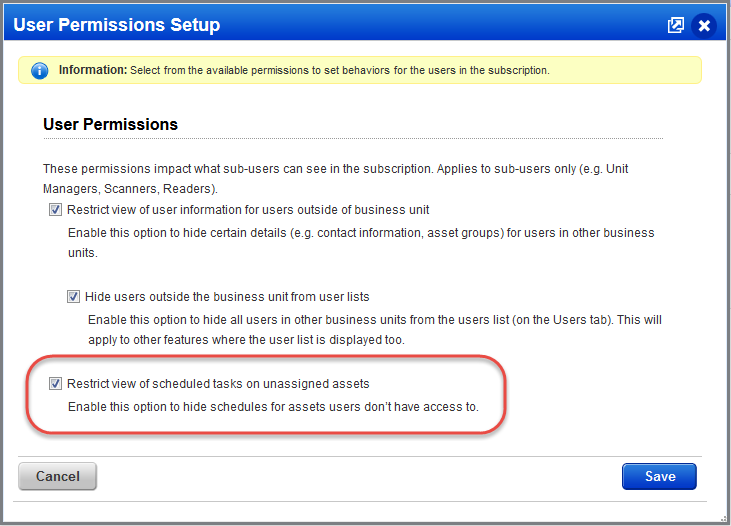The width and height of the screenshot is (731, 526).
Task: Uncheck the Restrict view of user information checkbox
Action: 55,210
